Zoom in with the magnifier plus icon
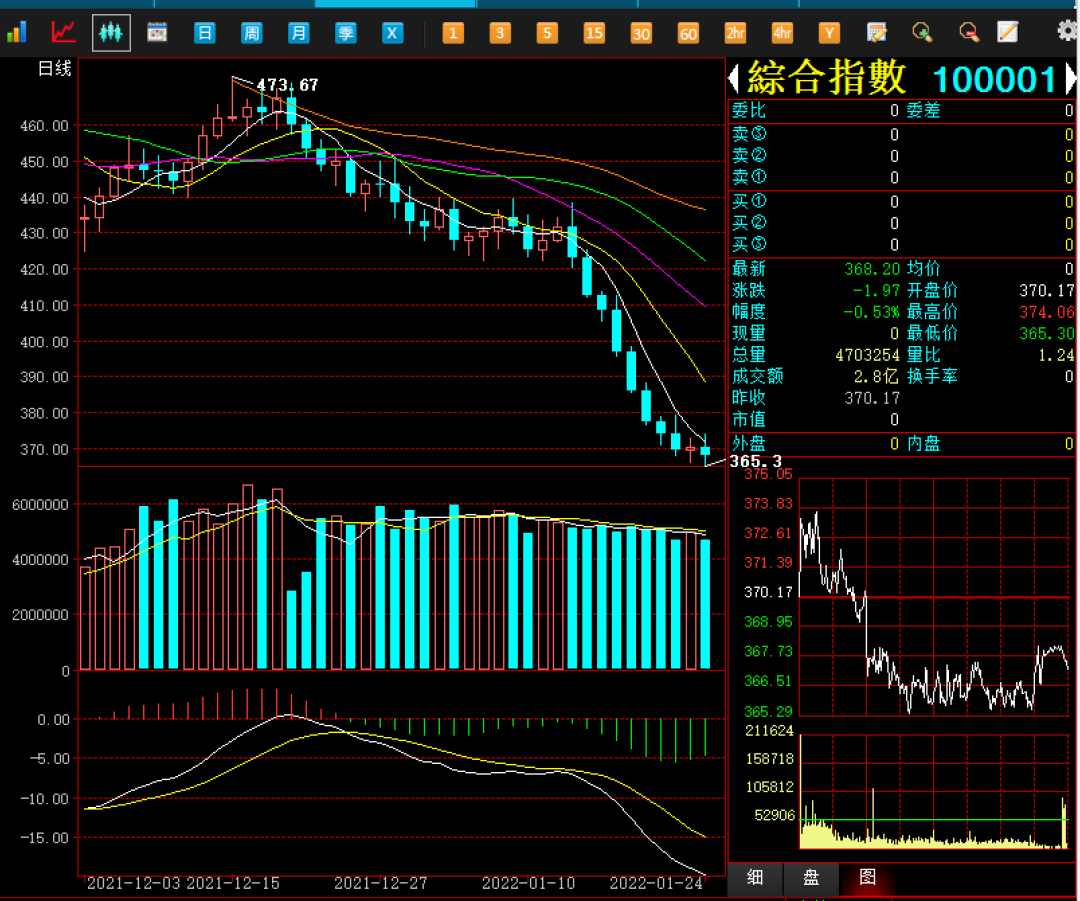Image resolution: width=1080 pixels, height=901 pixels. [x=922, y=32]
